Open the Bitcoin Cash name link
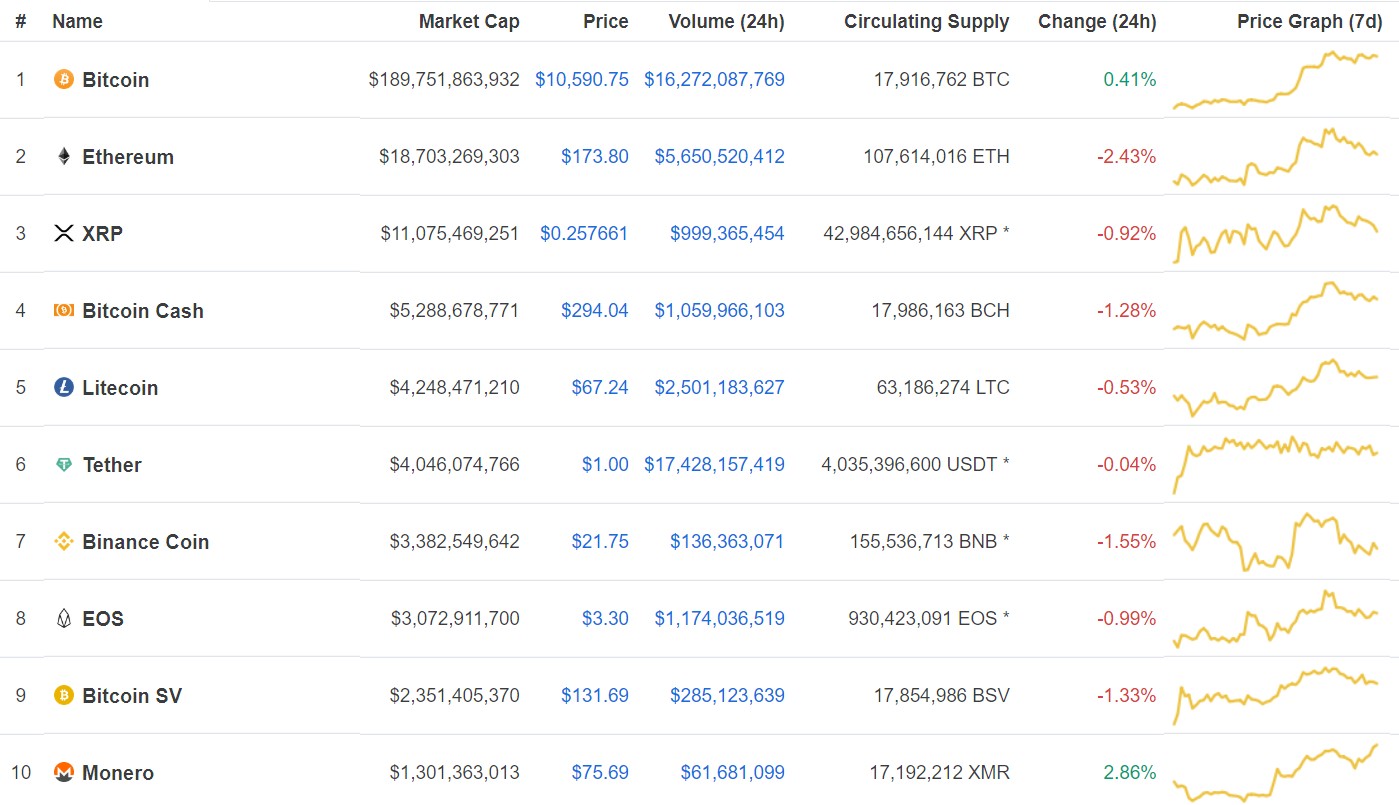 tap(143, 310)
